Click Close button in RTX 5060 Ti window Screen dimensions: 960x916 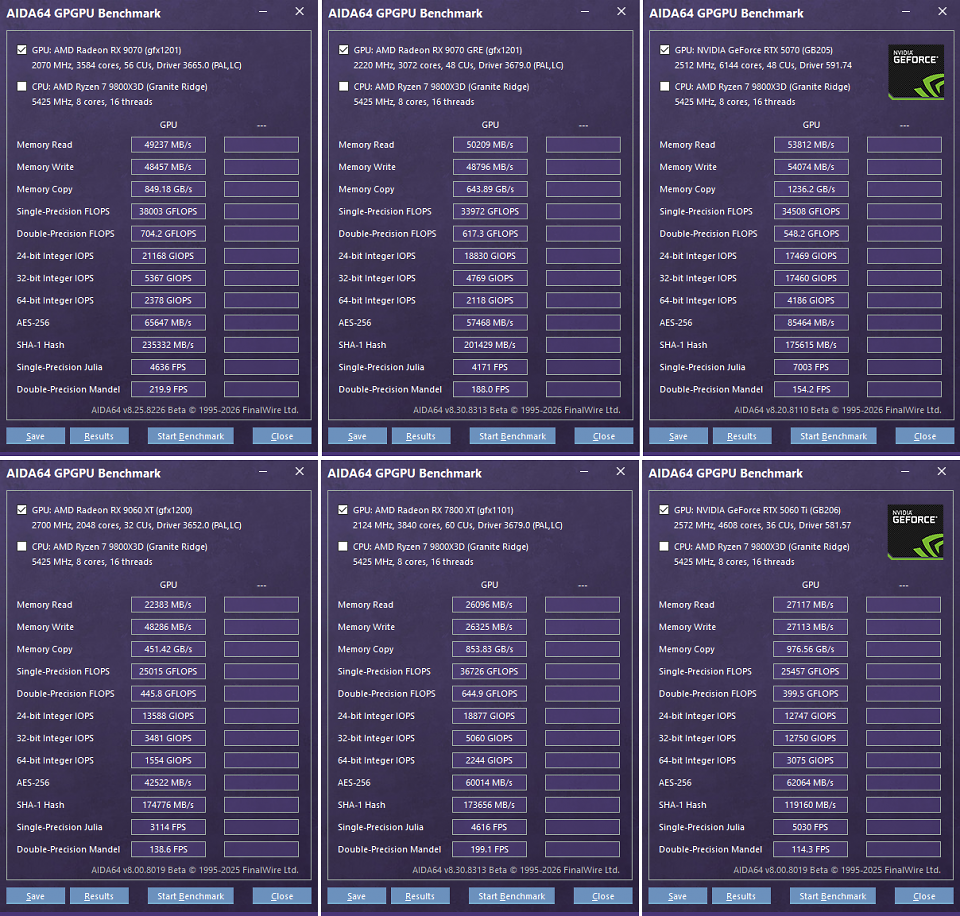pos(924,896)
